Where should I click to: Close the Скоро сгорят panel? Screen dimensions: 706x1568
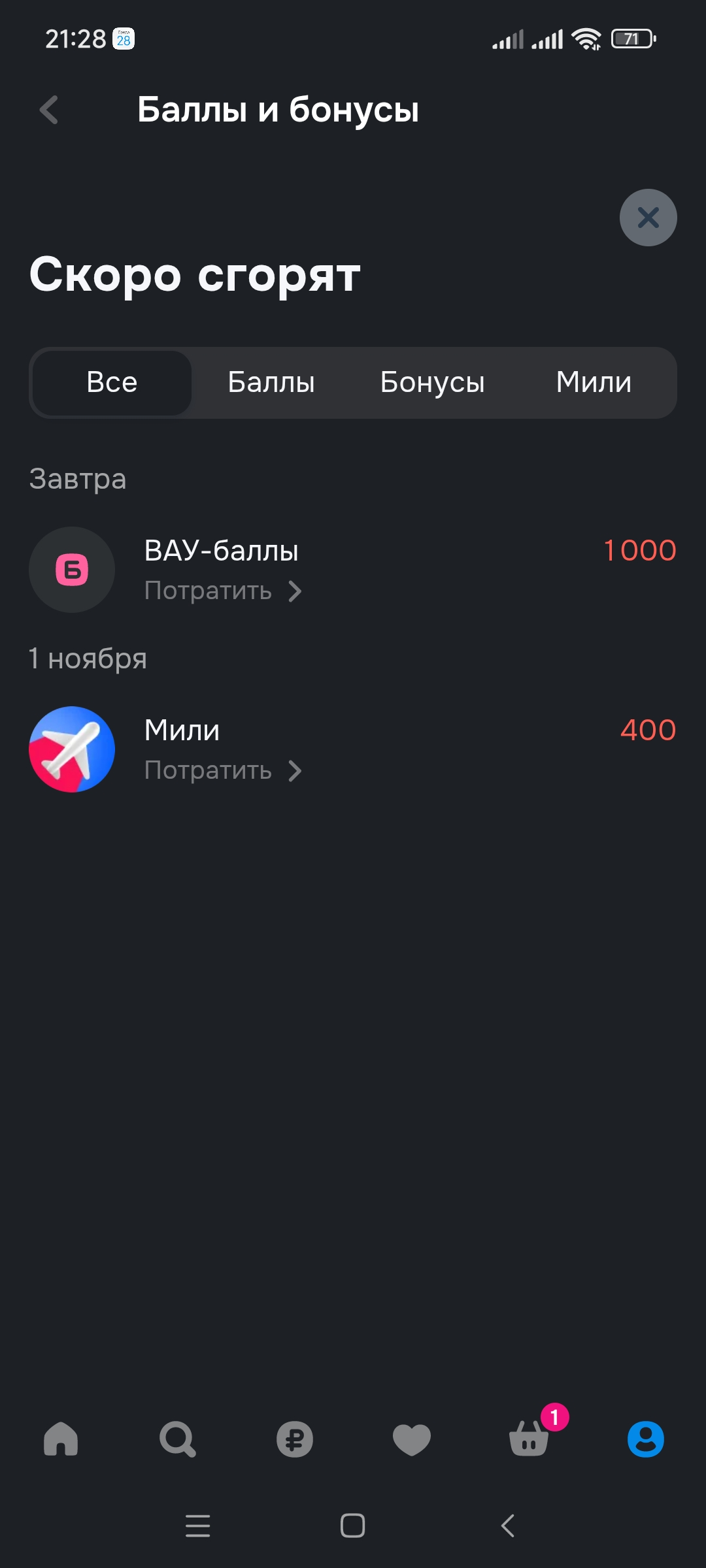(648, 218)
